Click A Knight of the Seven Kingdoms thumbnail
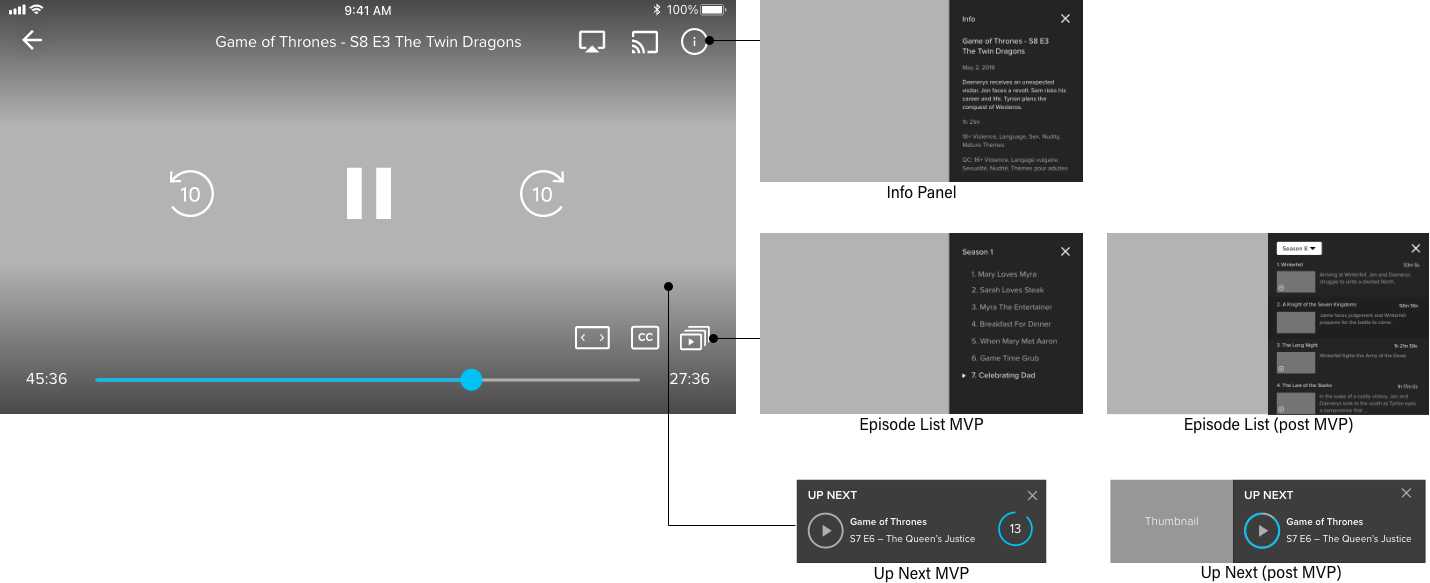The width and height of the screenshot is (1430, 583). tap(1295, 322)
